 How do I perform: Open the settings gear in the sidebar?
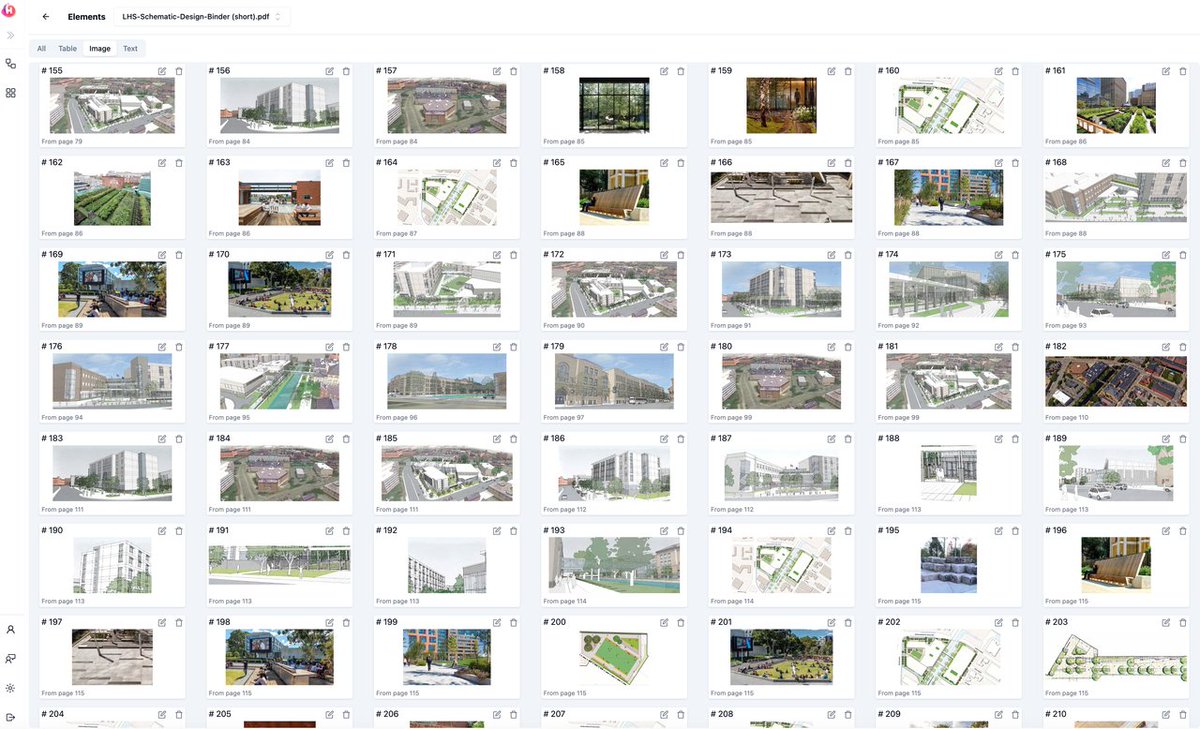click(11, 688)
